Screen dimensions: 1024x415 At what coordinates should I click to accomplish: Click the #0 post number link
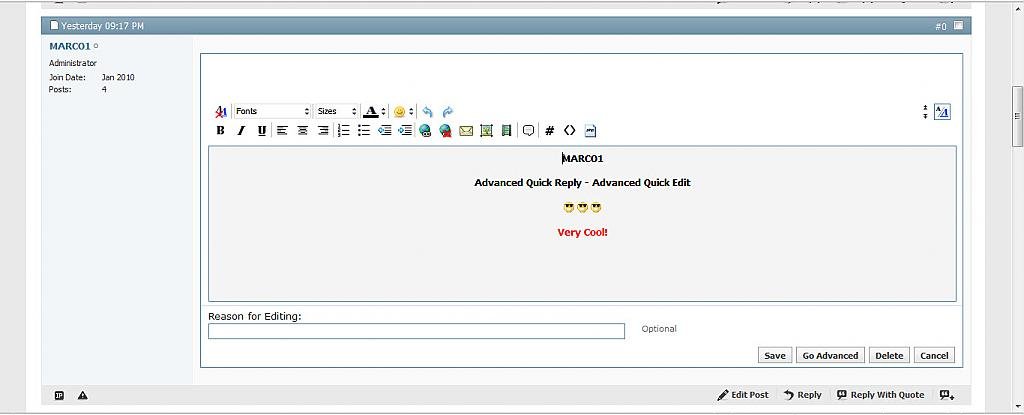coord(940,26)
